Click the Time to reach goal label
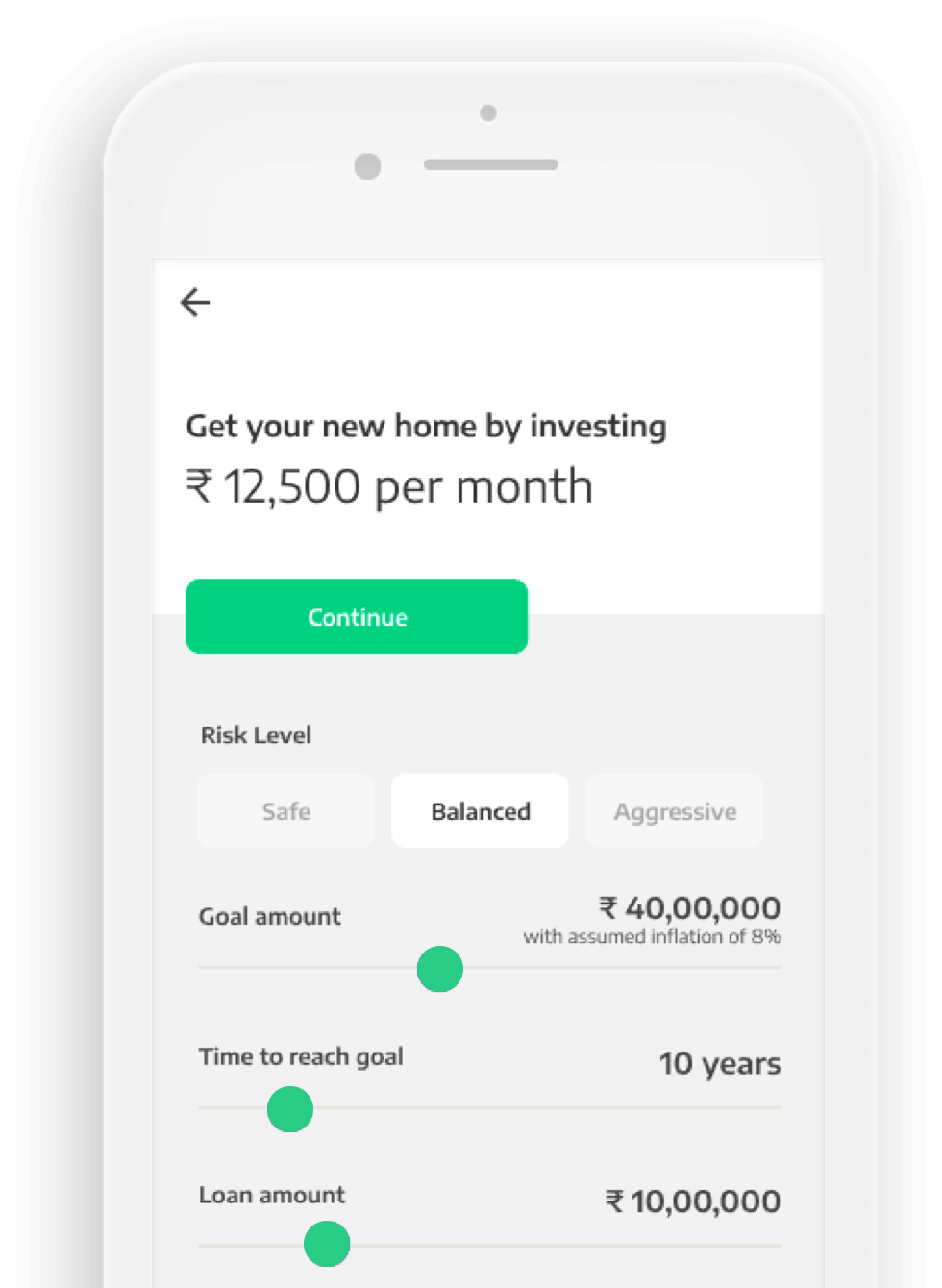The height and width of the screenshot is (1288, 942). click(x=301, y=1056)
